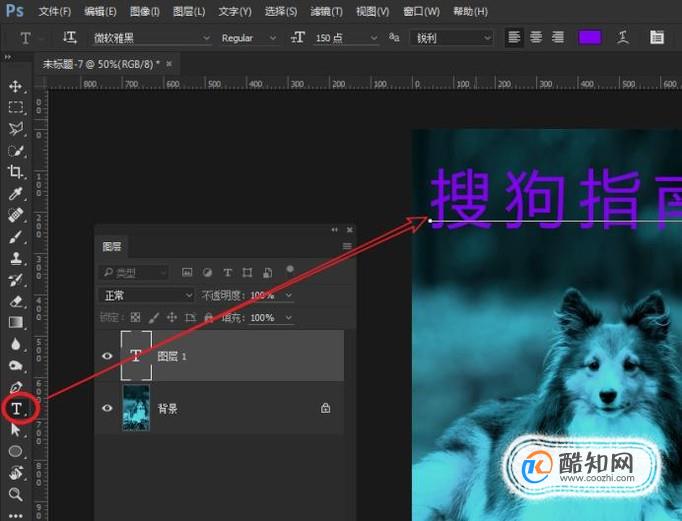Select the Clone Stamp tool
The height and width of the screenshot is (521, 682).
(16, 258)
